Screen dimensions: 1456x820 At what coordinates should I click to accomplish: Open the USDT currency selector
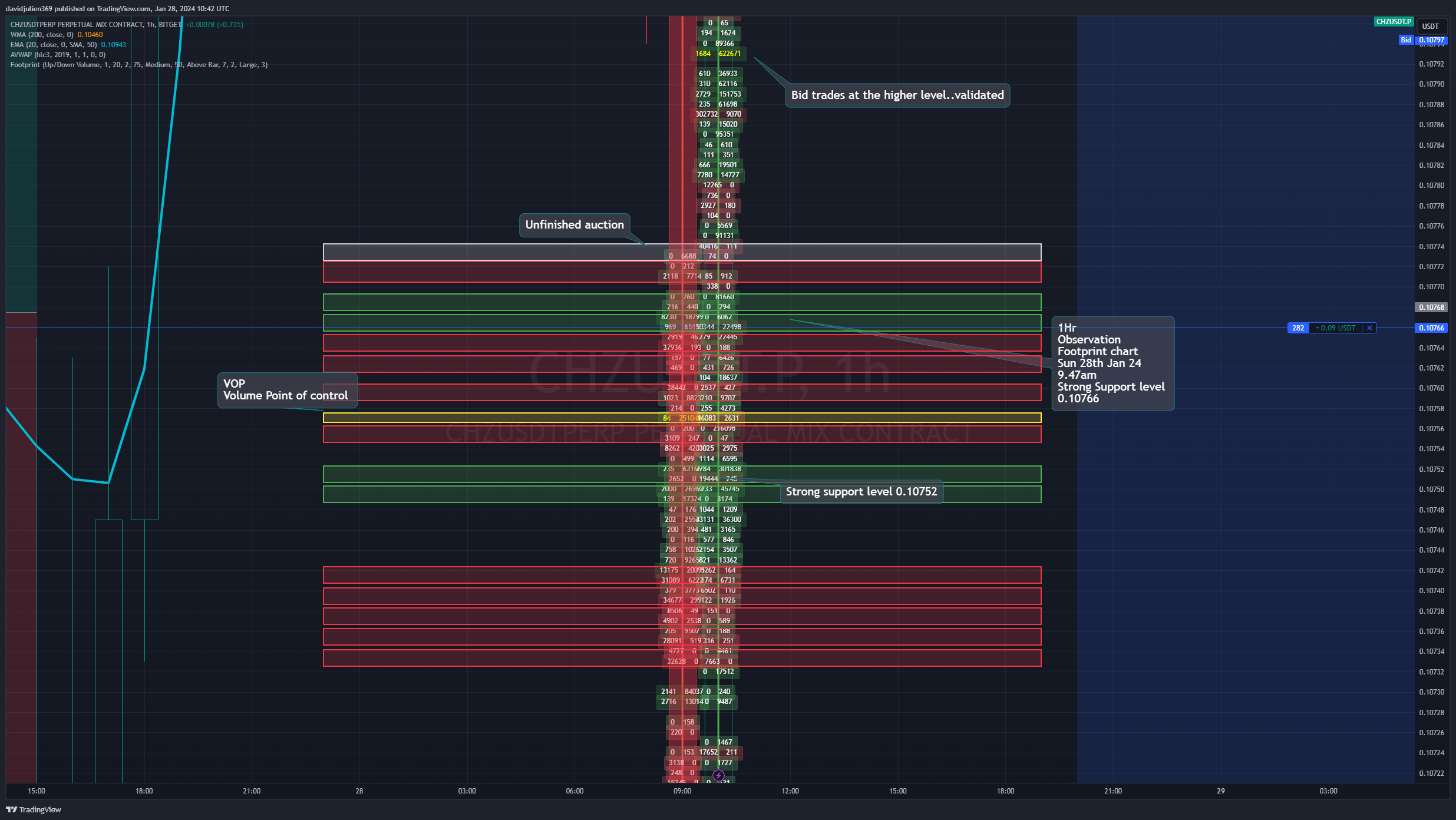tap(1430, 27)
